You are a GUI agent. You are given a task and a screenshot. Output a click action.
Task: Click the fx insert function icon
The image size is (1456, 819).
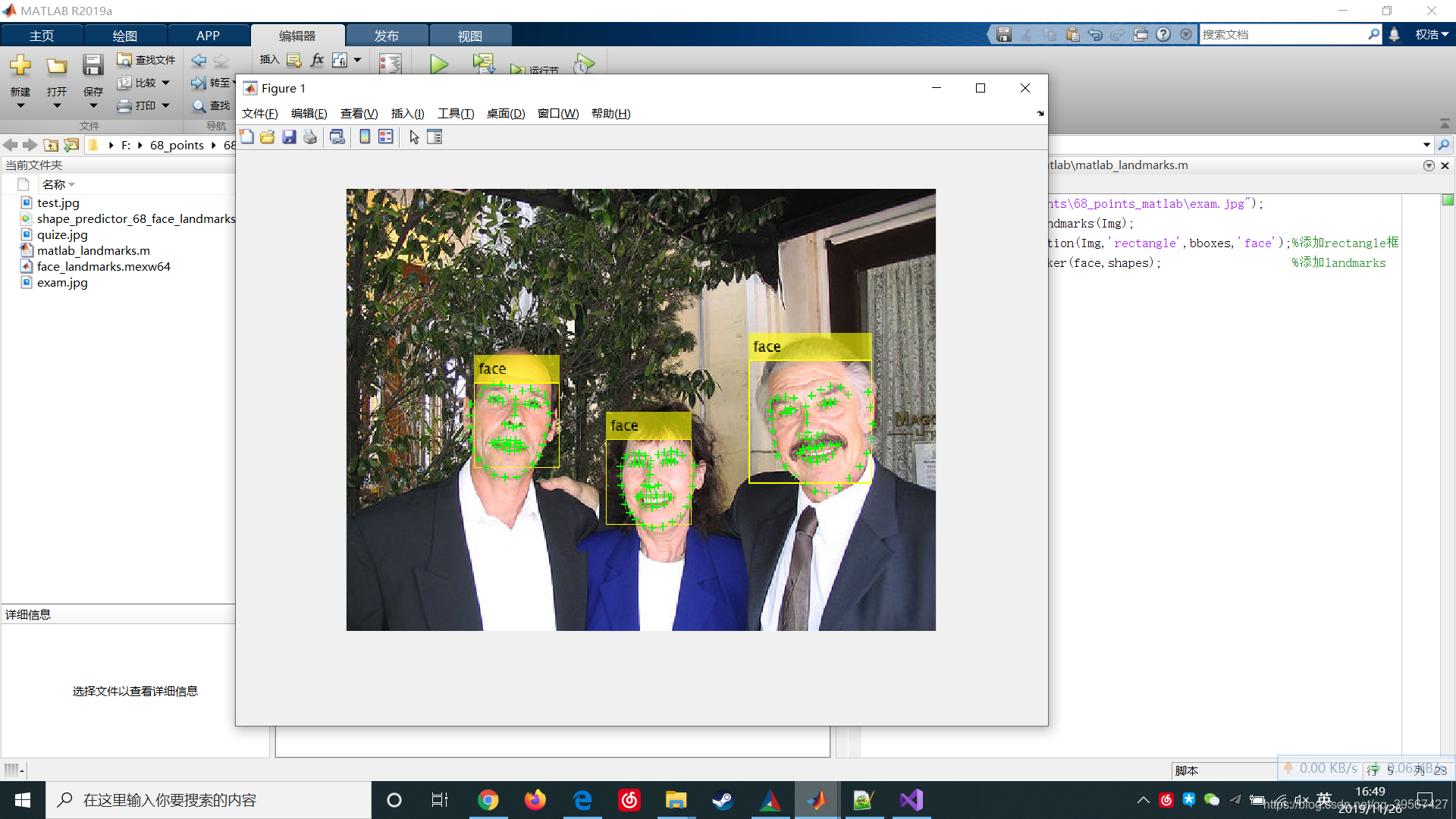pos(317,60)
